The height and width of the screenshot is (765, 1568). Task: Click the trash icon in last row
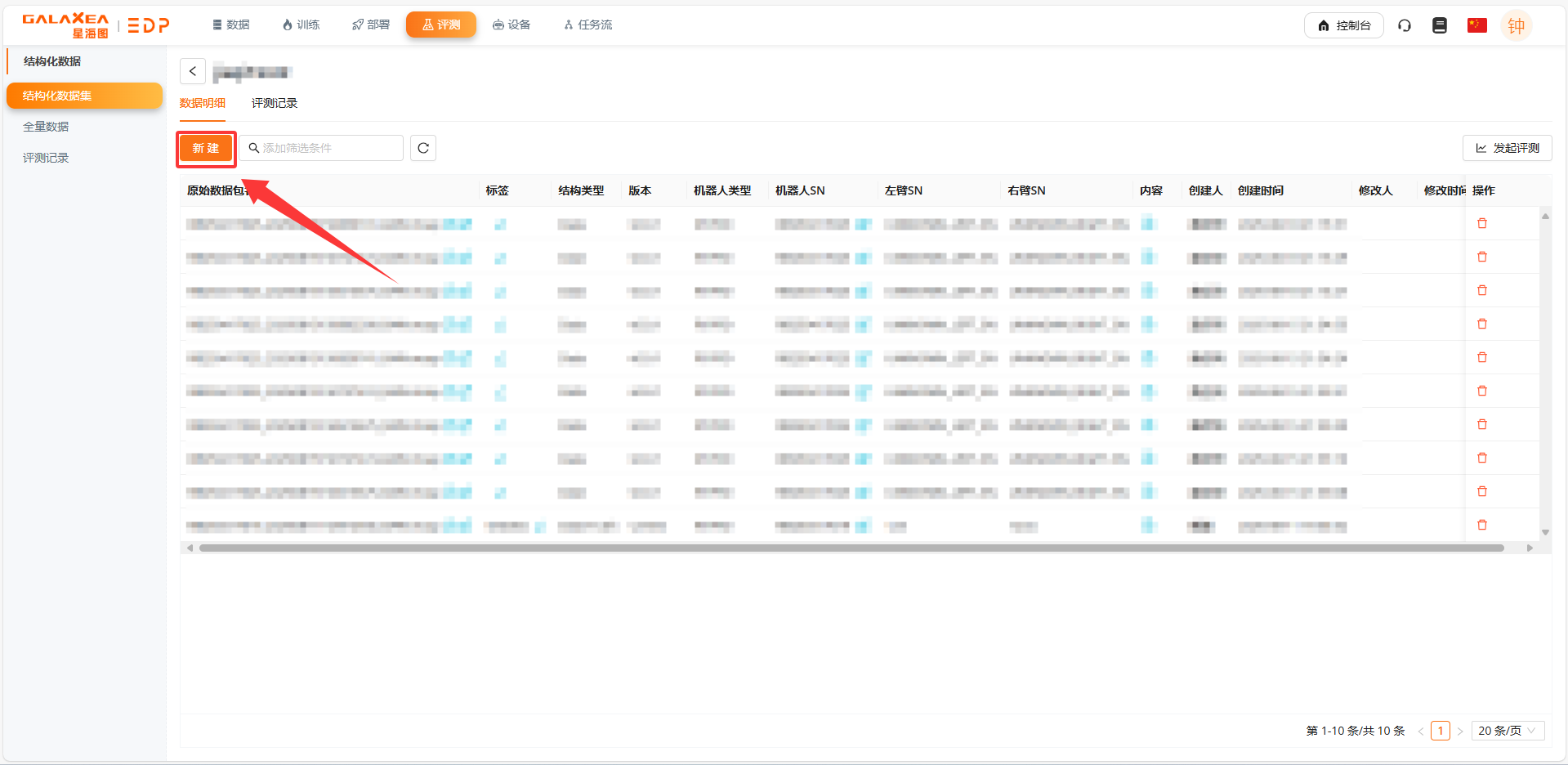click(x=1482, y=525)
